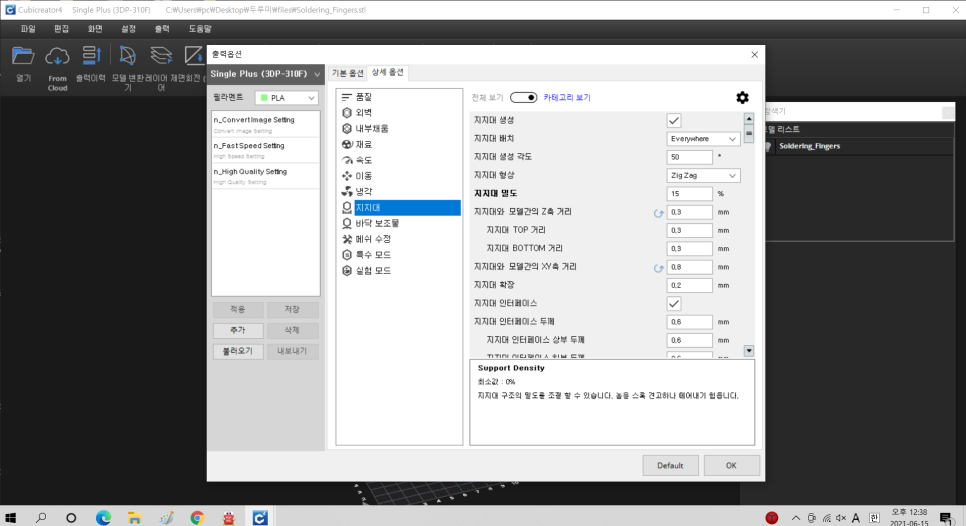Screen dimensions: 966x526
Task: Click the 카테고리 보기 link
Action: click(x=567, y=97)
